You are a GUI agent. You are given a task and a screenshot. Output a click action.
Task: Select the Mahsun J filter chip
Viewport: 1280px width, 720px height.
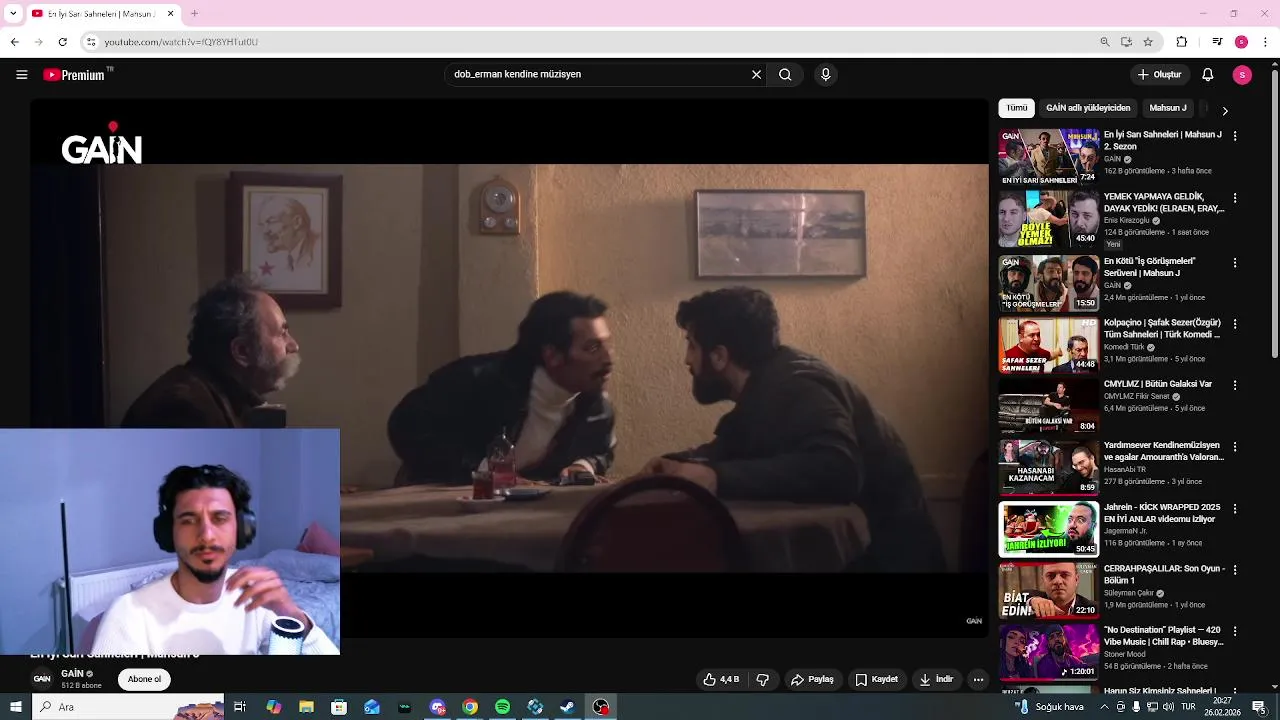tap(1167, 108)
